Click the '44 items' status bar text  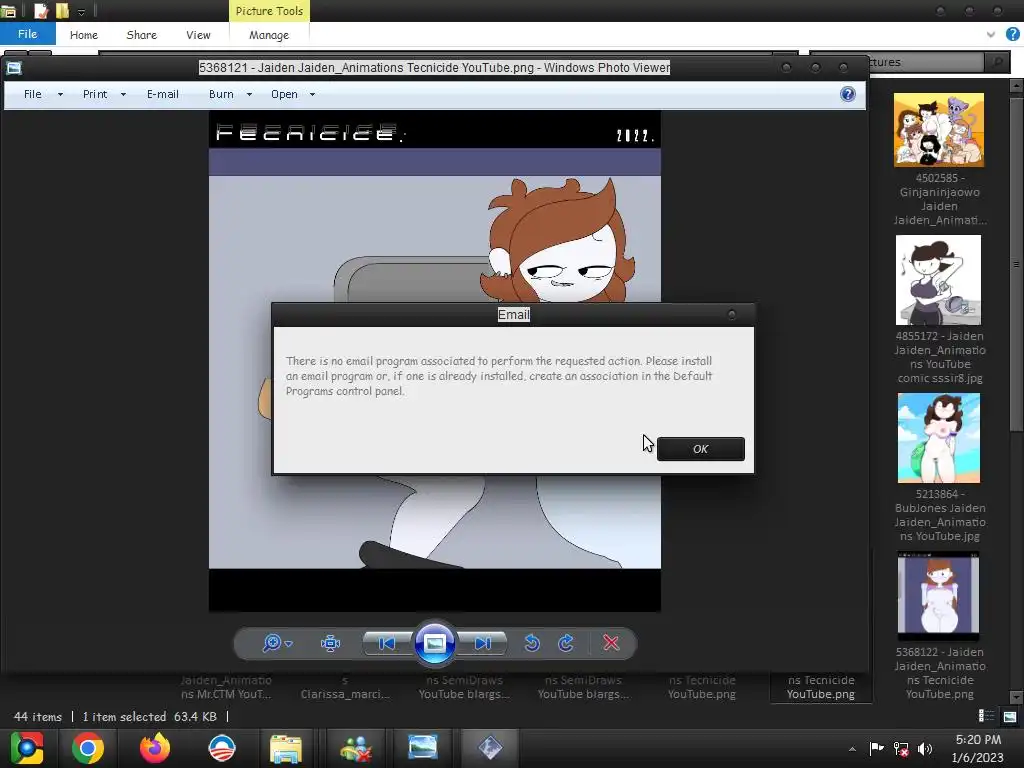coord(38,716)
